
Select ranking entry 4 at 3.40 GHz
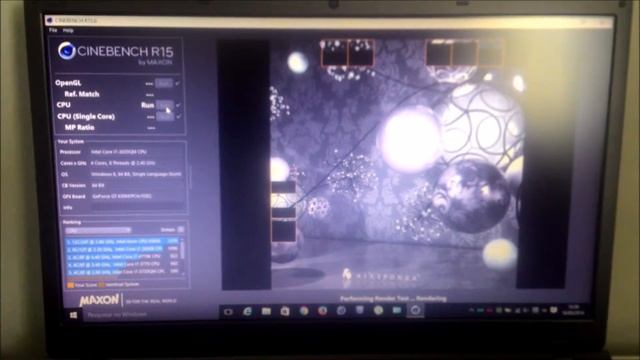tap(122, 264)
